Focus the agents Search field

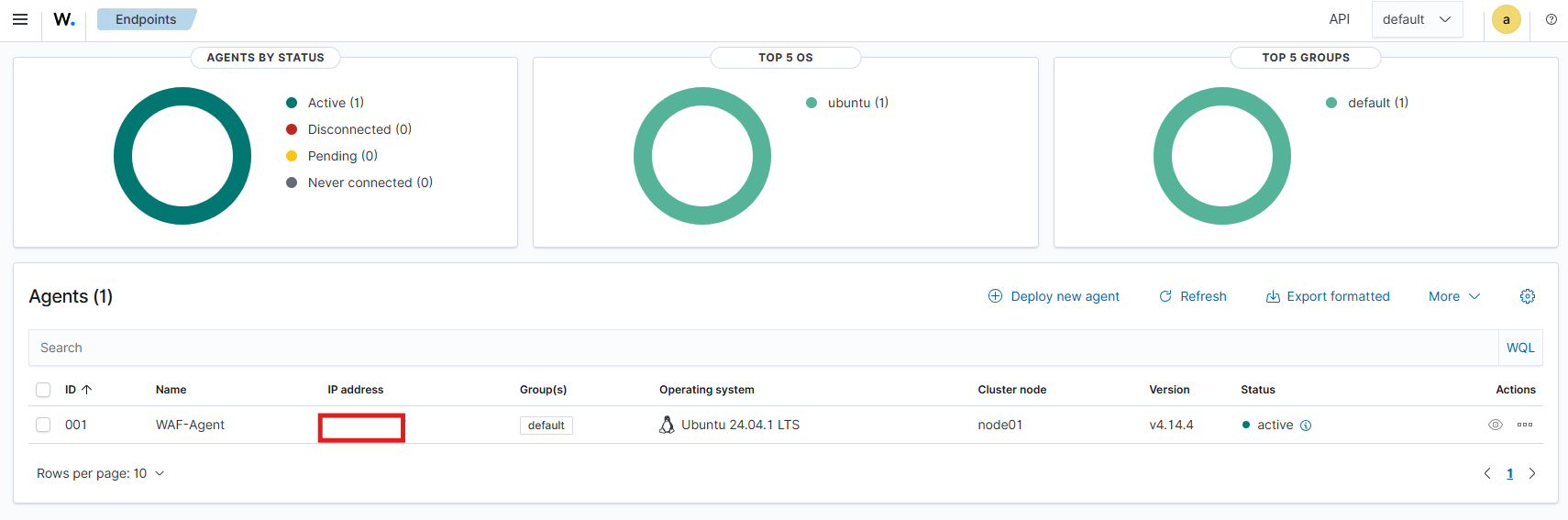tap(764, 348)
